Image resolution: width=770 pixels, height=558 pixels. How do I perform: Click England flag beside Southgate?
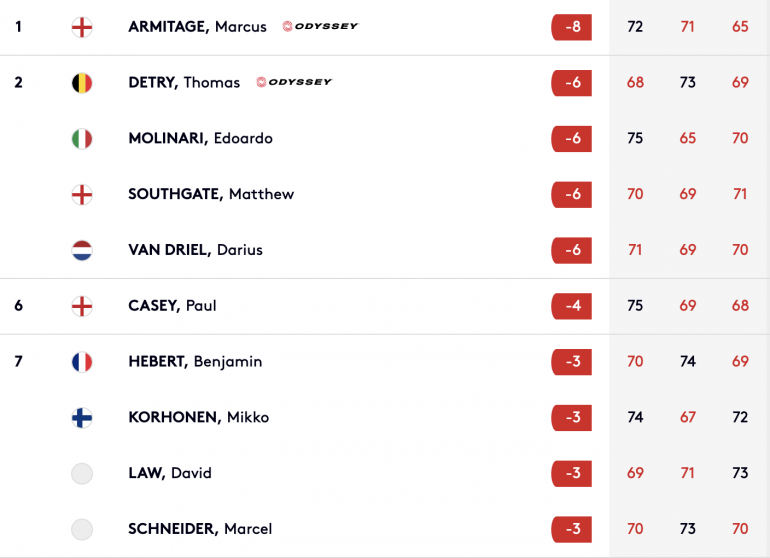(82, 195)
